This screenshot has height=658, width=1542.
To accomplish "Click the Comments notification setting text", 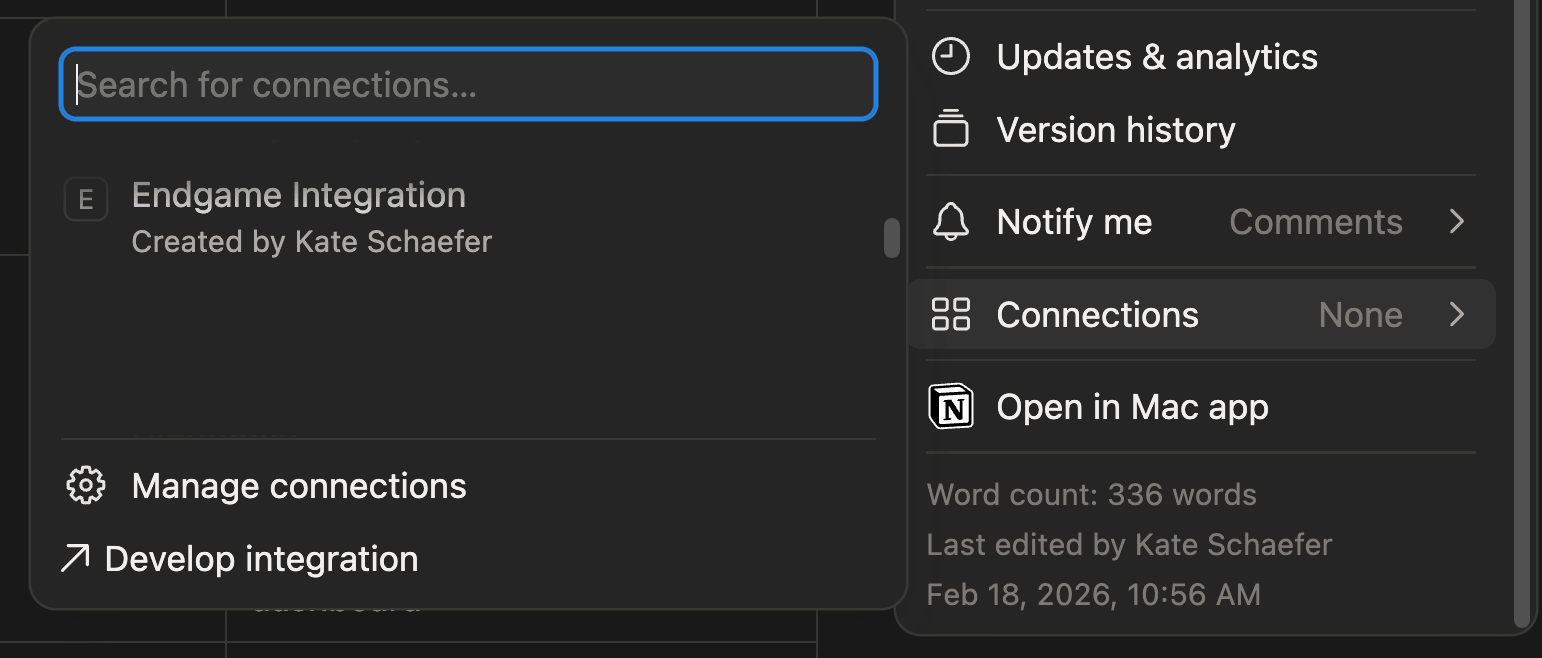I will point(1316,222).
